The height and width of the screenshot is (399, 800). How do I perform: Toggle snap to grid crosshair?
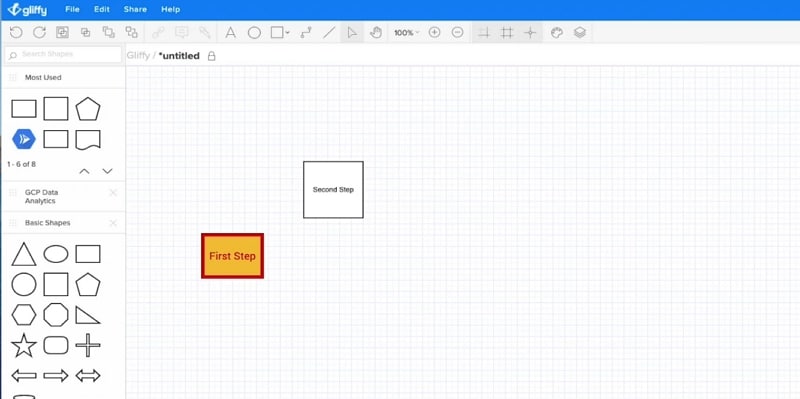530,33
